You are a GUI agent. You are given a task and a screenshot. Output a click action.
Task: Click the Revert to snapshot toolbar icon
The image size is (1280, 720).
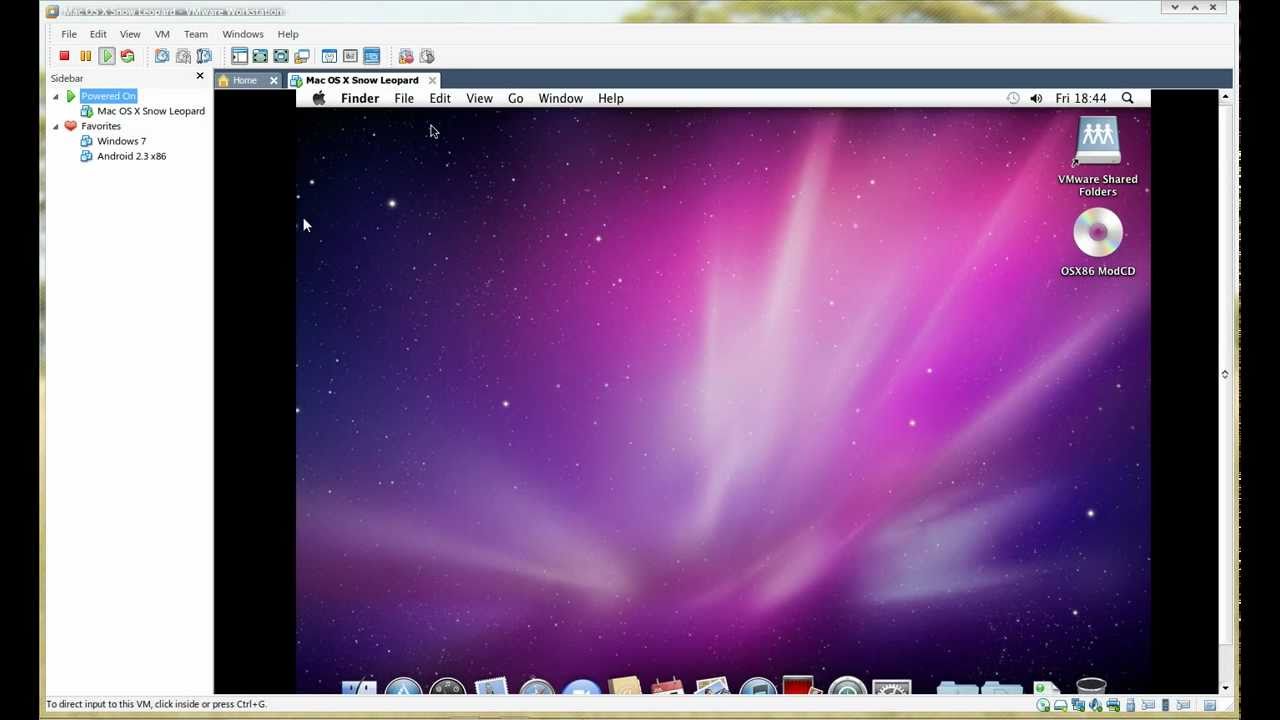point(183,56)
